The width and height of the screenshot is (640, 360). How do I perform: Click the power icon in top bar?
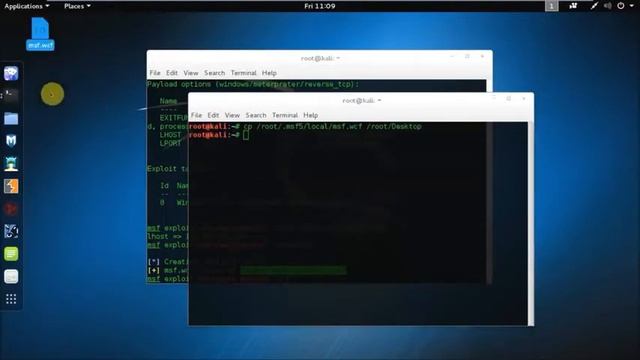tap(621, 6)
